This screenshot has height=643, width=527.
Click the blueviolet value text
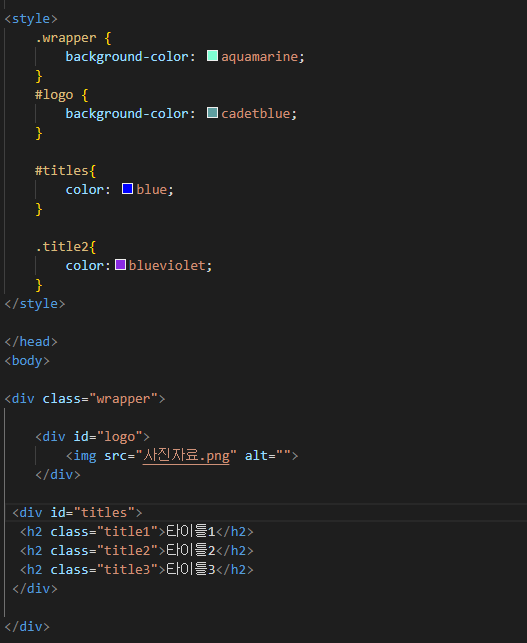point(167,266)
